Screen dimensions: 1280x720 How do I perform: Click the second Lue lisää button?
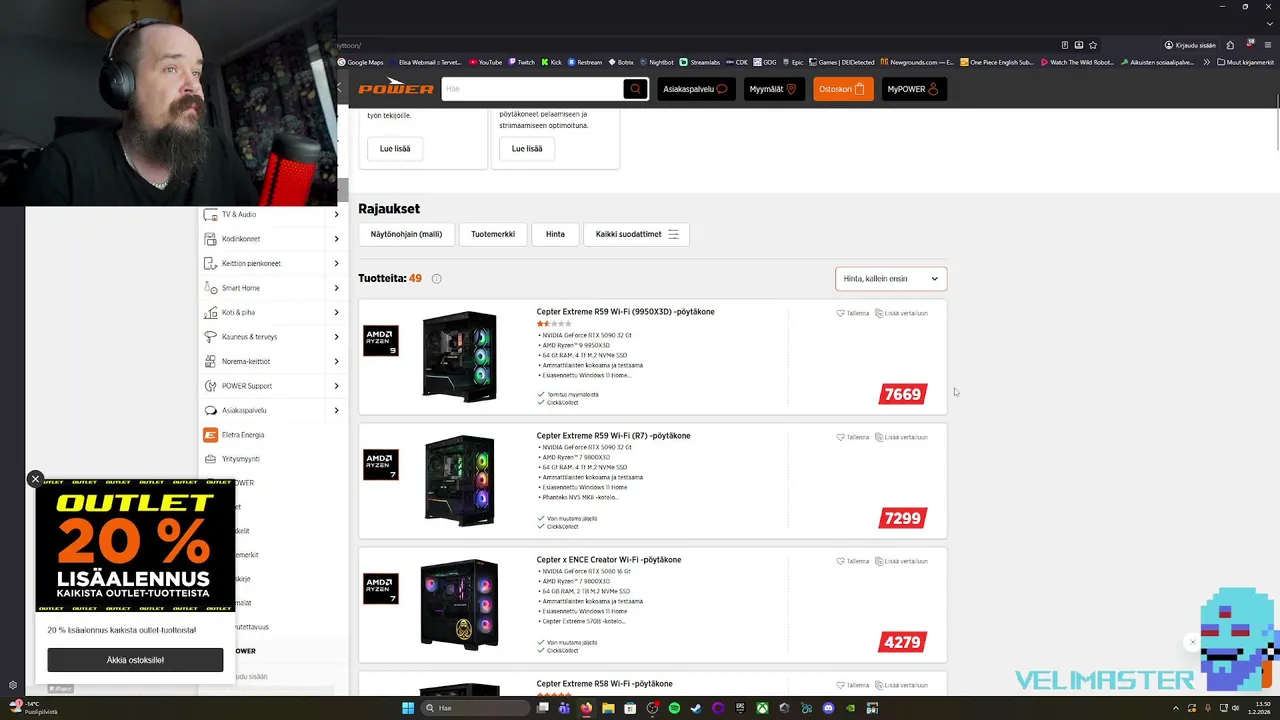[527, 148]
